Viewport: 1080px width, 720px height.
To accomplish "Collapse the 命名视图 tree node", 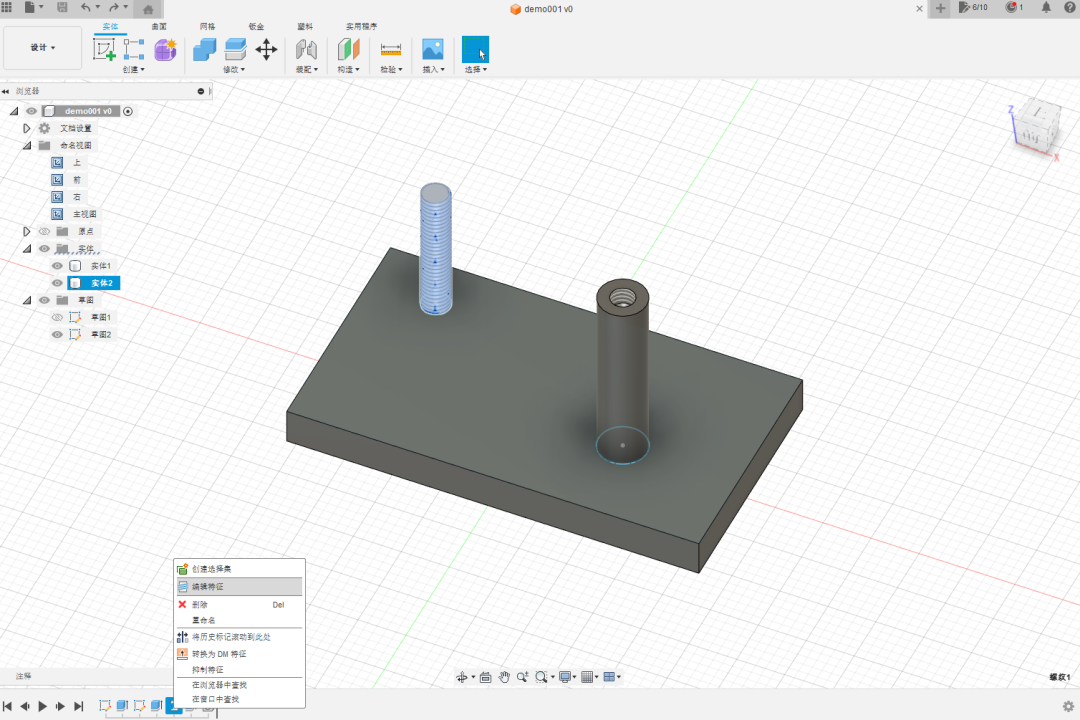I will 27,145.
